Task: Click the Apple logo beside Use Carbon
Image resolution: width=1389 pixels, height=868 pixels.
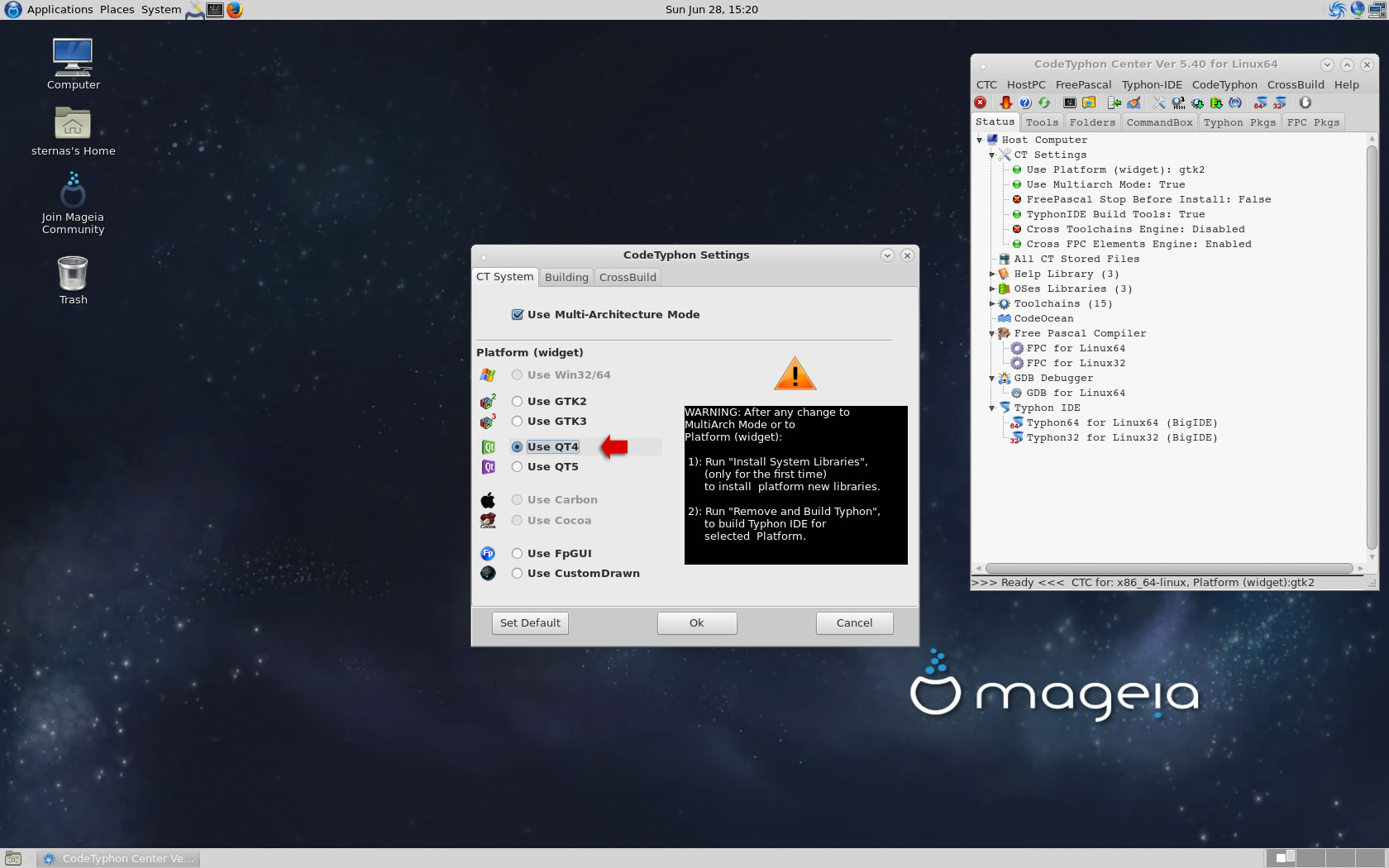Action: 488,500
